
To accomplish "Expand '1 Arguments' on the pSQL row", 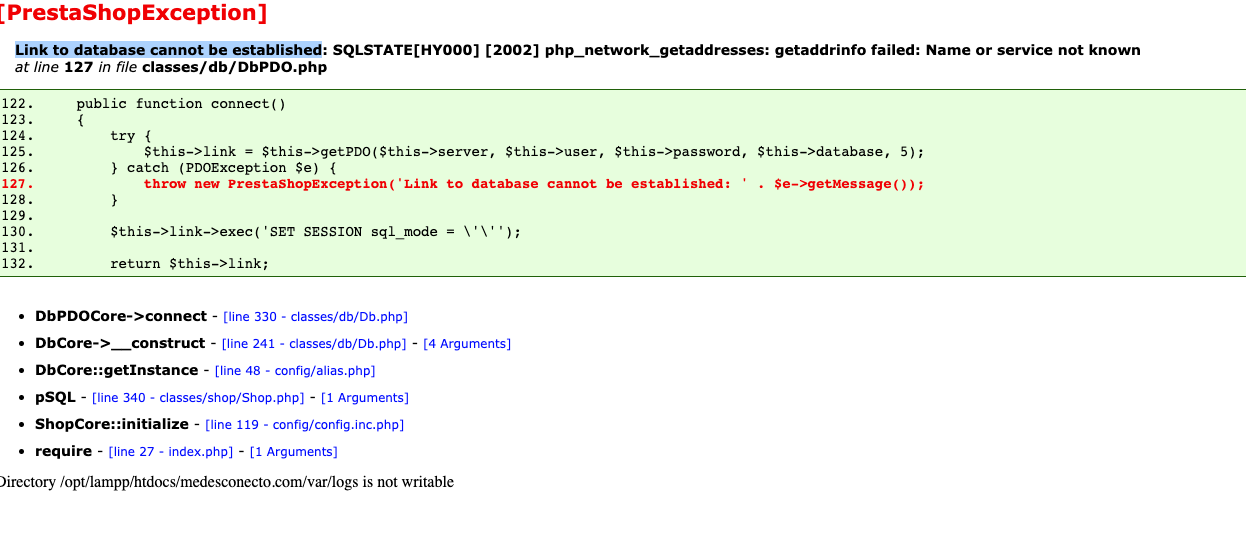I will point(364,397).
